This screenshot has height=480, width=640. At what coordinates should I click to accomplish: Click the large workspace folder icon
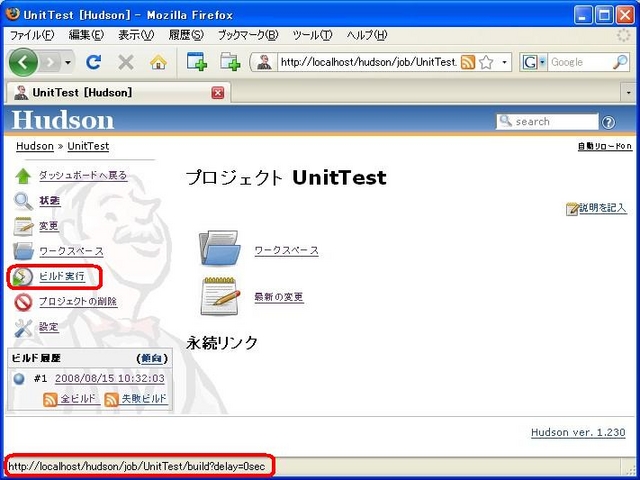click(x=220, y=248)
